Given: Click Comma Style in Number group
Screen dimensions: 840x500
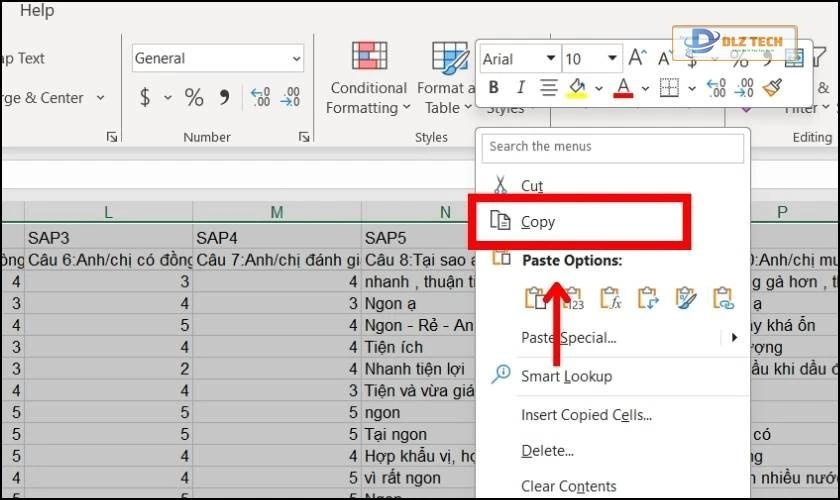Looking at the screenshot, I should pyautogui.click(x=224, y=97).
